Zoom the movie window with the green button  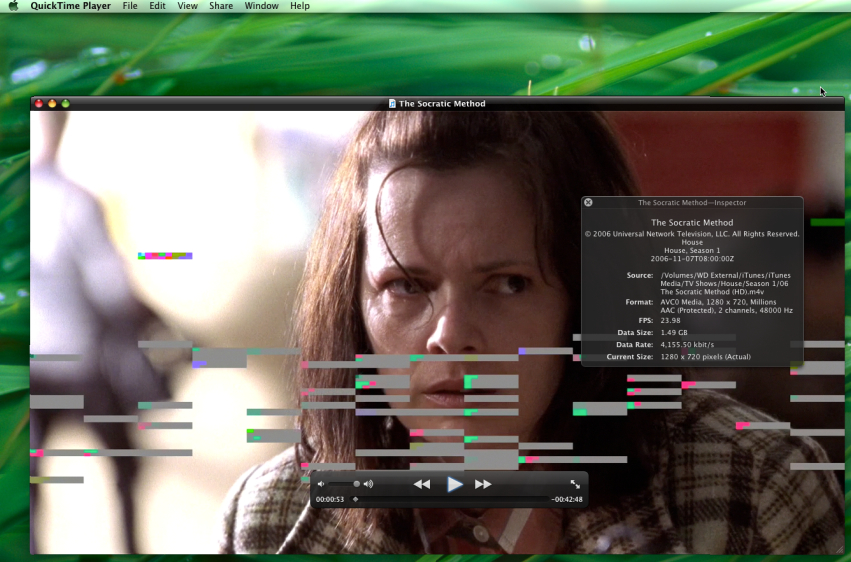pyautogui.click(x=66, y=103)
